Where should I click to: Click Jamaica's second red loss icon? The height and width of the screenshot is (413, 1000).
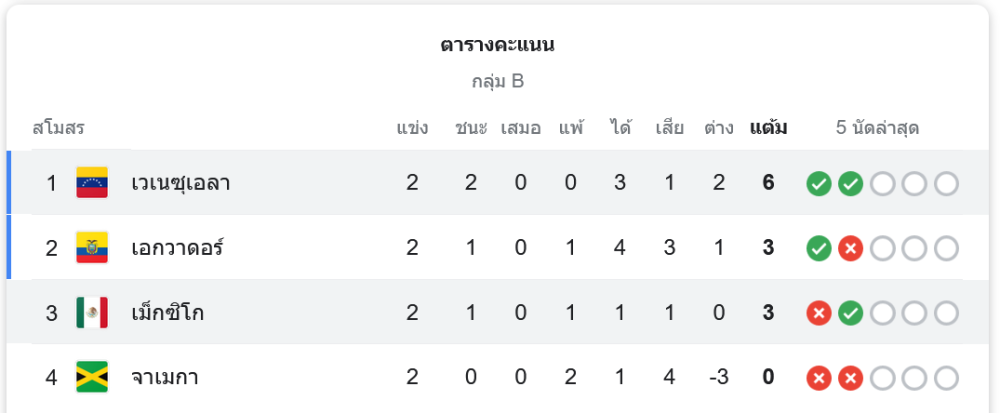pos(851,378)
